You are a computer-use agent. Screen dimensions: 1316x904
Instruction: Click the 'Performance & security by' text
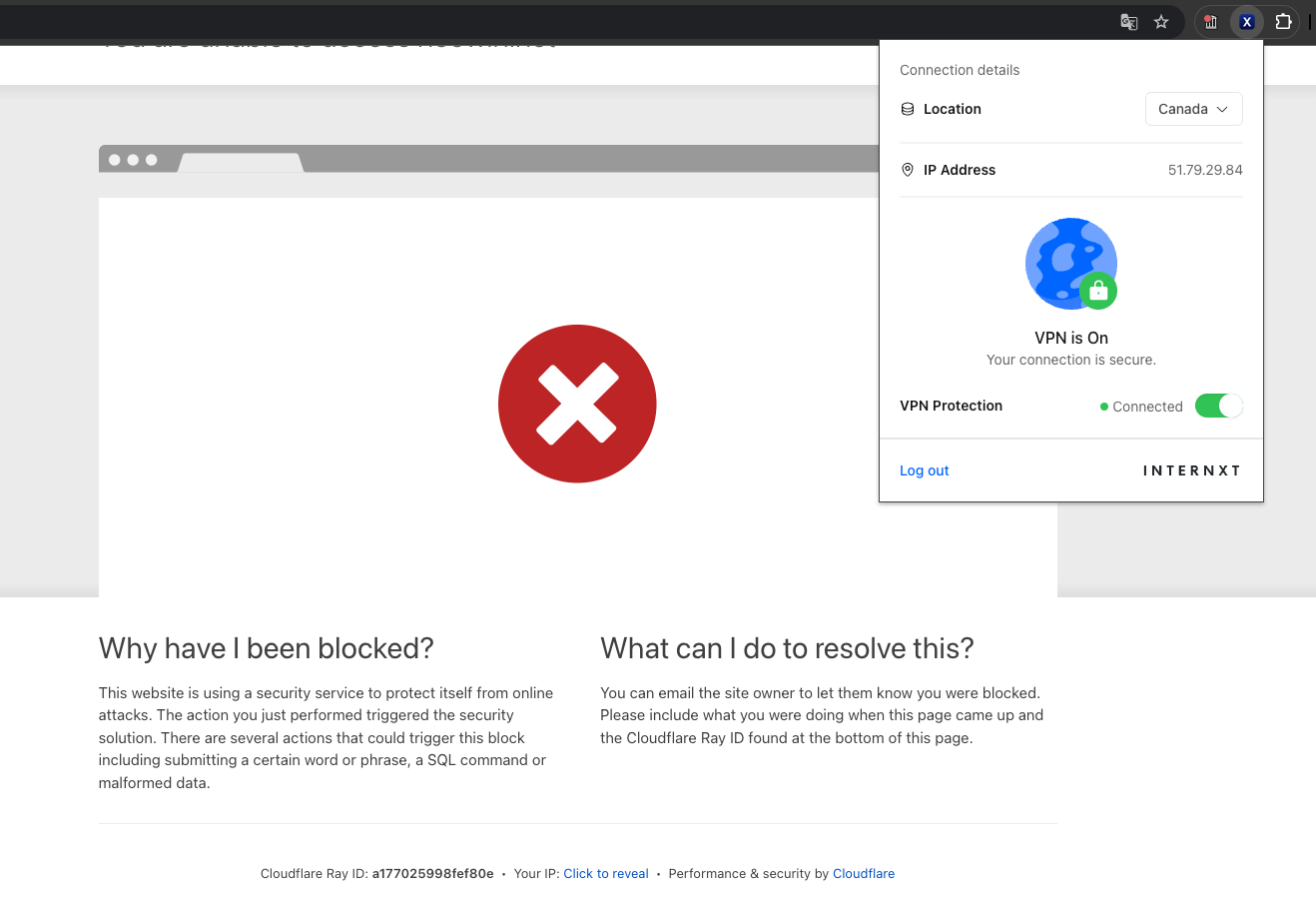(749, 874)
